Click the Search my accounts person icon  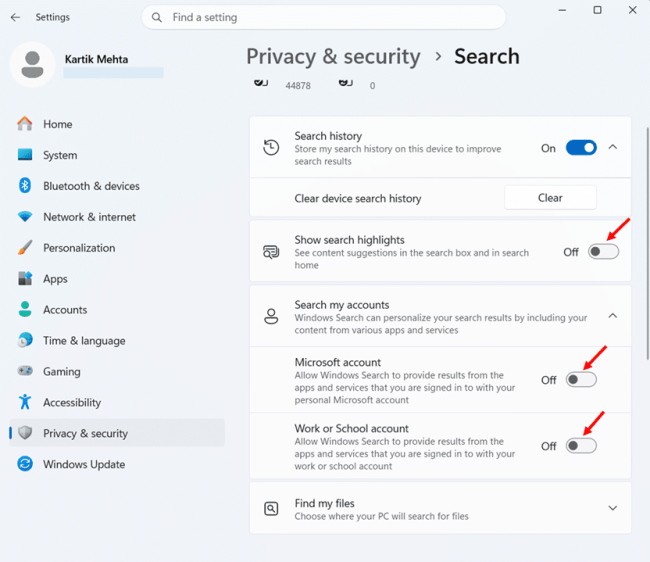tap(271, 316)
